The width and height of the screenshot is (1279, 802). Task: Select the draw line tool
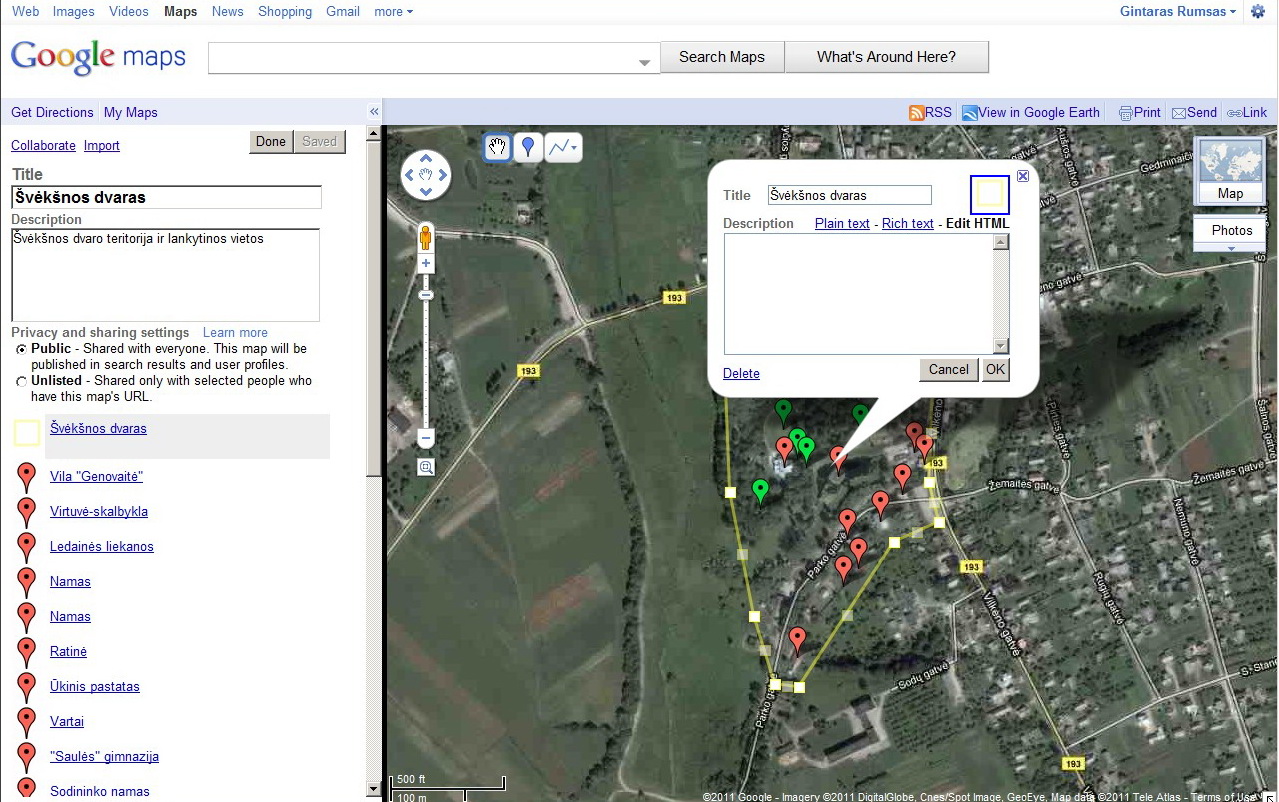tap(562, 148)
